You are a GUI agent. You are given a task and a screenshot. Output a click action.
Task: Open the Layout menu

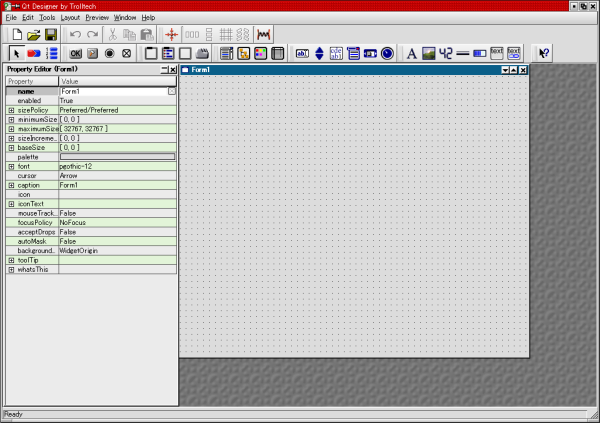(x=69, y=18)
